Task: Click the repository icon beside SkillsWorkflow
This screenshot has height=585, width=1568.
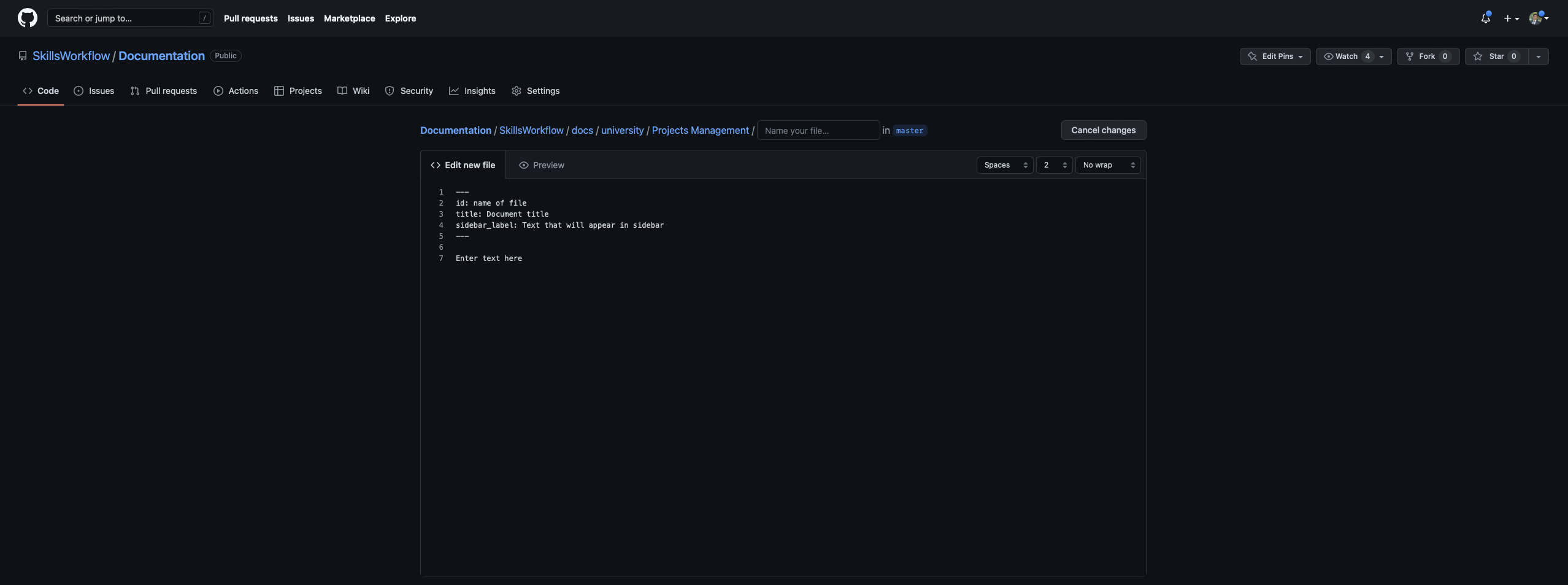Action: point(23,56)
